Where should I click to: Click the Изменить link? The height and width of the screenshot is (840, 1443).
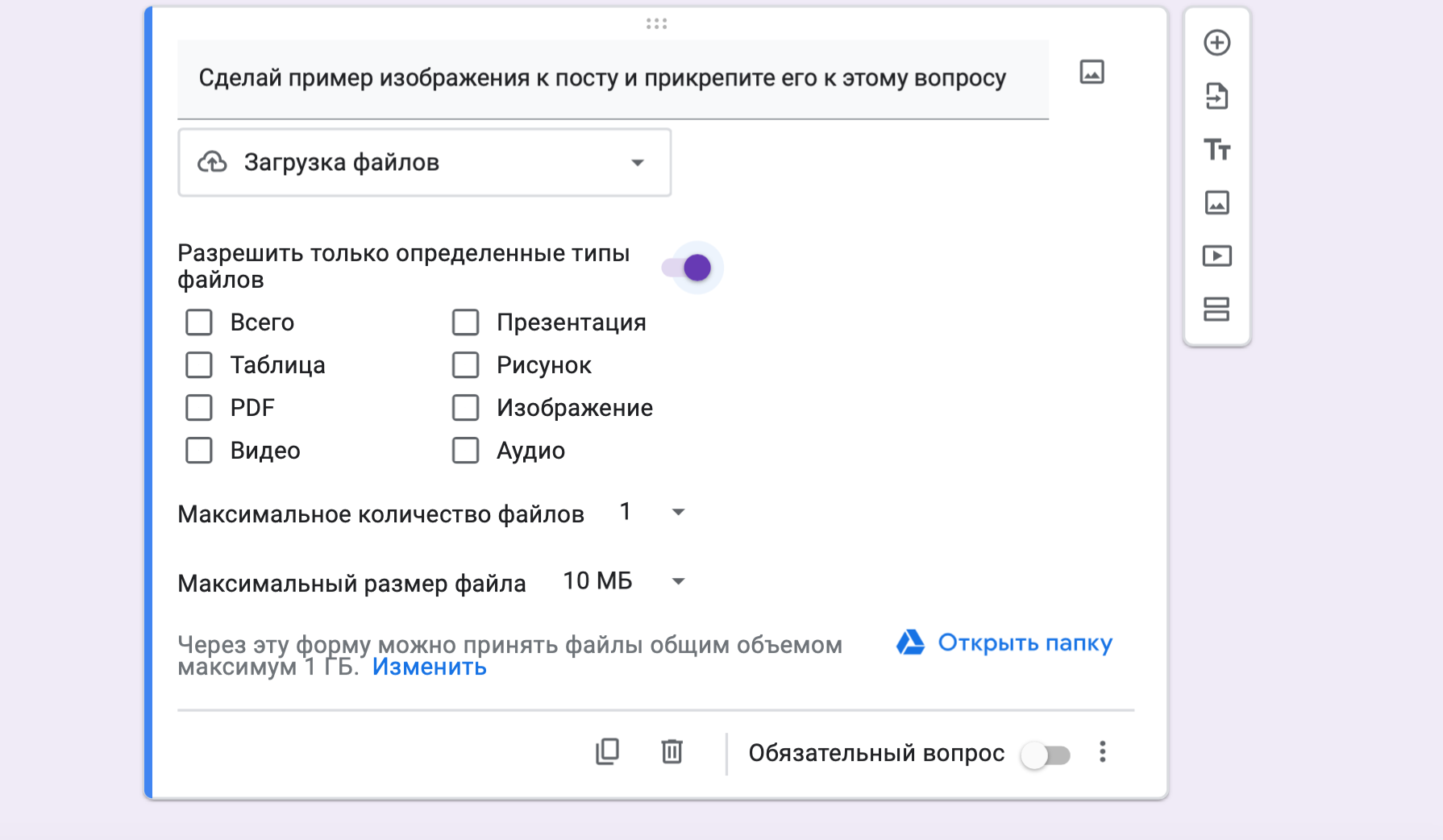[x=429, y=667]
